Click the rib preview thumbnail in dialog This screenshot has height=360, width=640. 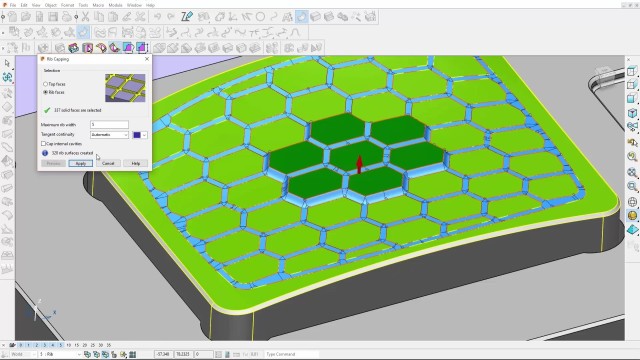pyautogui.click(x=125, y=88)
